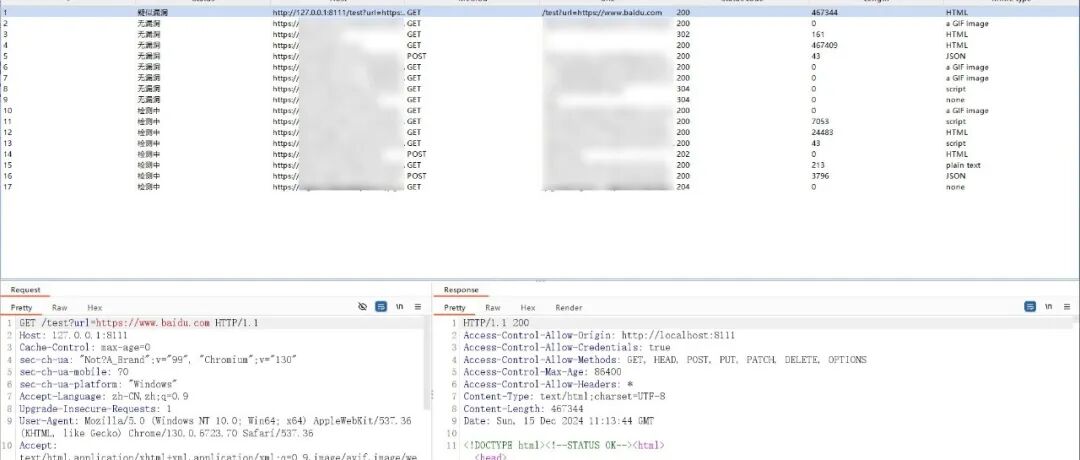The height and width of the screenshot is (460, 1080).
Task: Toggle the \n line-break icon in Response panel
Action: click(x=1048, y=307)
